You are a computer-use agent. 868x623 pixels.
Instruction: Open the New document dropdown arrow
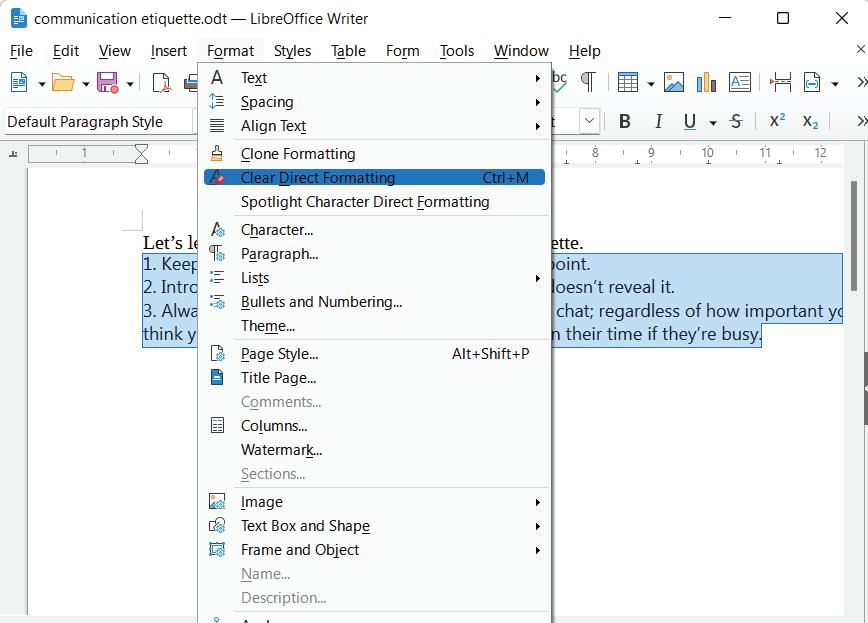[x=42, y=84]
